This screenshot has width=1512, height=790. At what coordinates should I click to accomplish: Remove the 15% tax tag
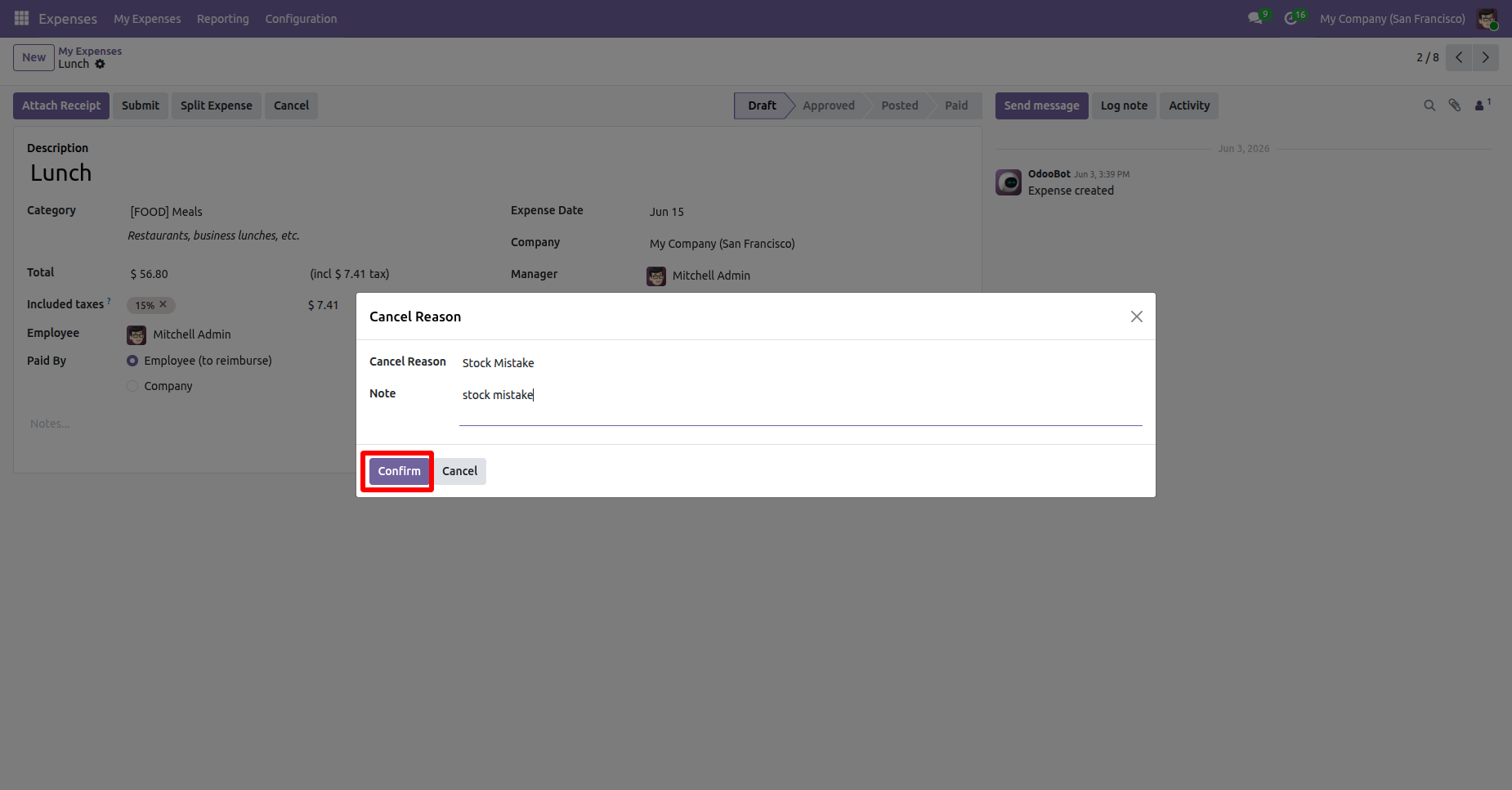coord(163,304)
